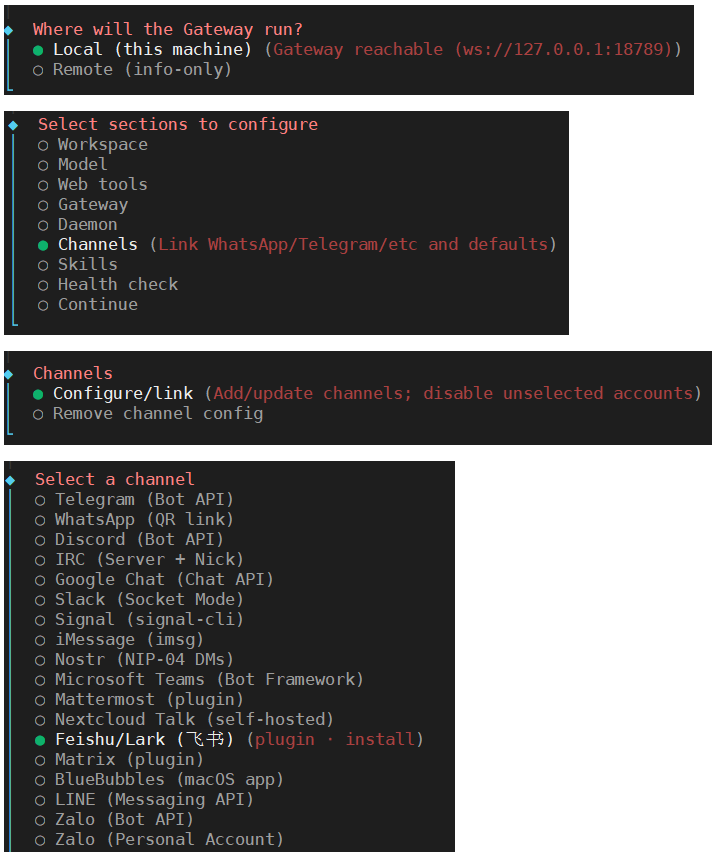Click Continue in sections list
This screenshot has height=852, width=715.
click(88, 305)
